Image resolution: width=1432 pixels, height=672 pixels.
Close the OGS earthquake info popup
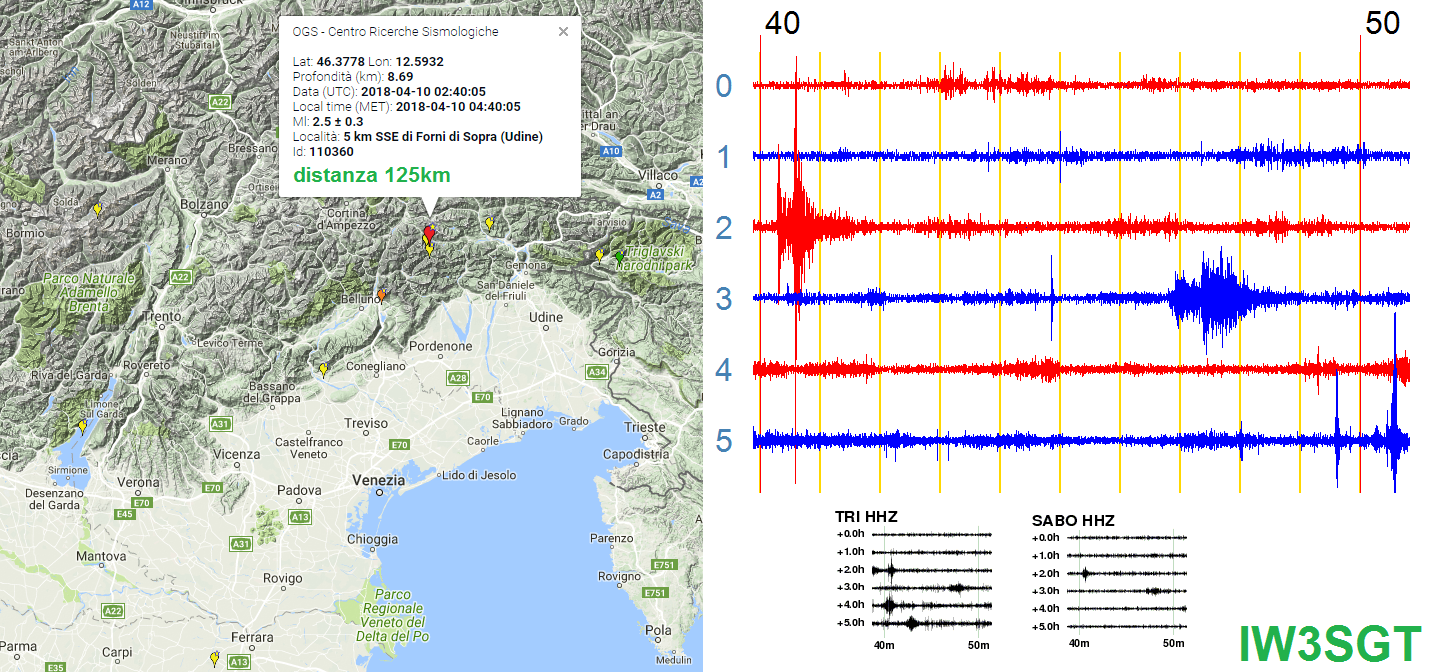563,32
